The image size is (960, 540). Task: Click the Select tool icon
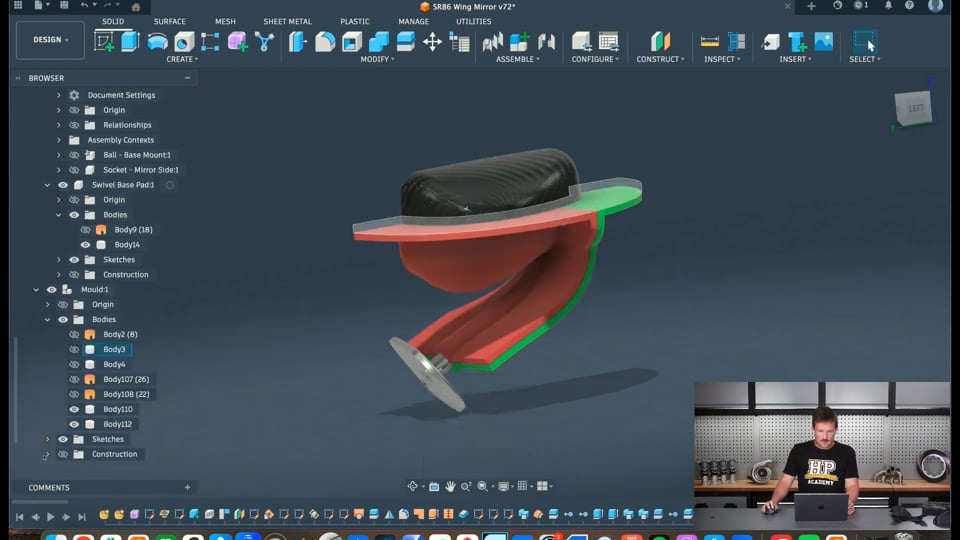pyautogui.click(x=865, y=41)
